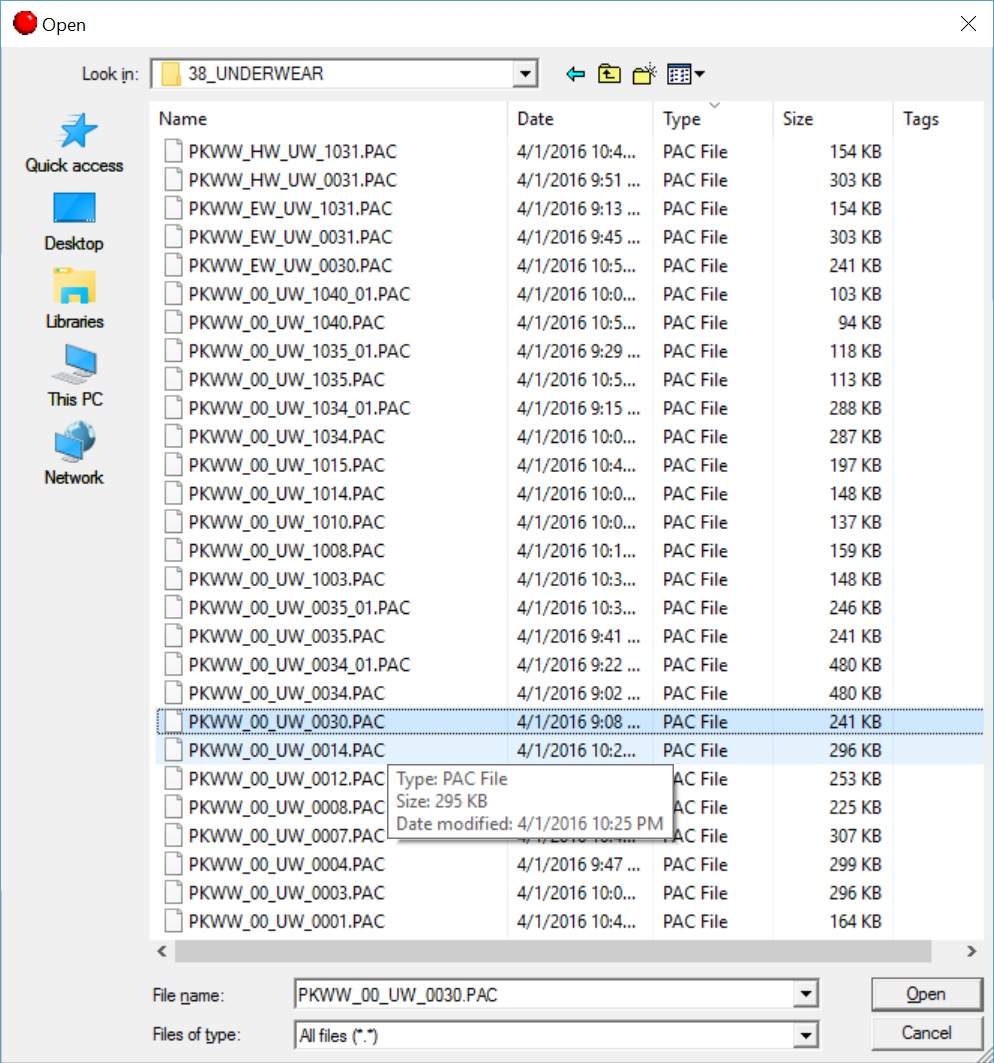Go up one folder level
Image resolution: width=994 pixels, height=1063 pixels.
click(609, 74)
